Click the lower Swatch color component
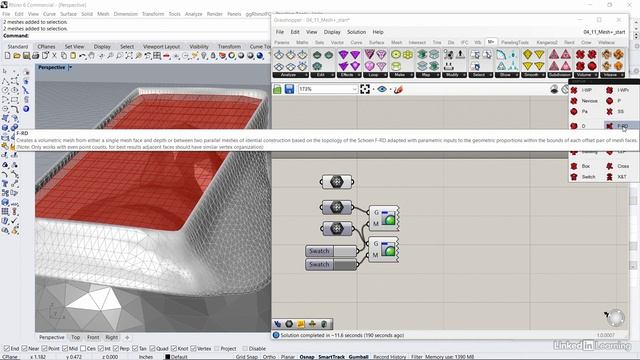Viewport: 640px width, 360px height. tap(331, 264)
